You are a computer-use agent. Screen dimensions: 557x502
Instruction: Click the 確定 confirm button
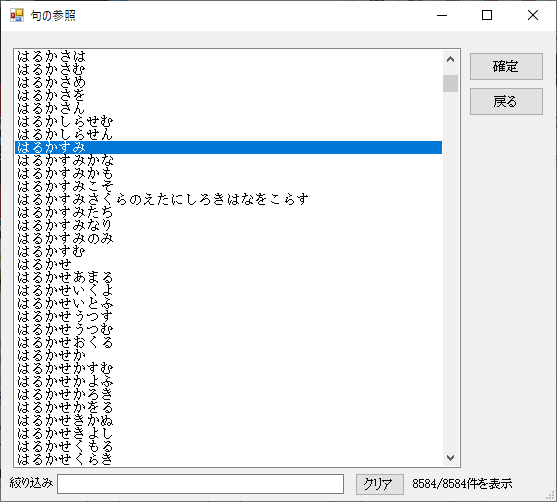pos(506,66)
